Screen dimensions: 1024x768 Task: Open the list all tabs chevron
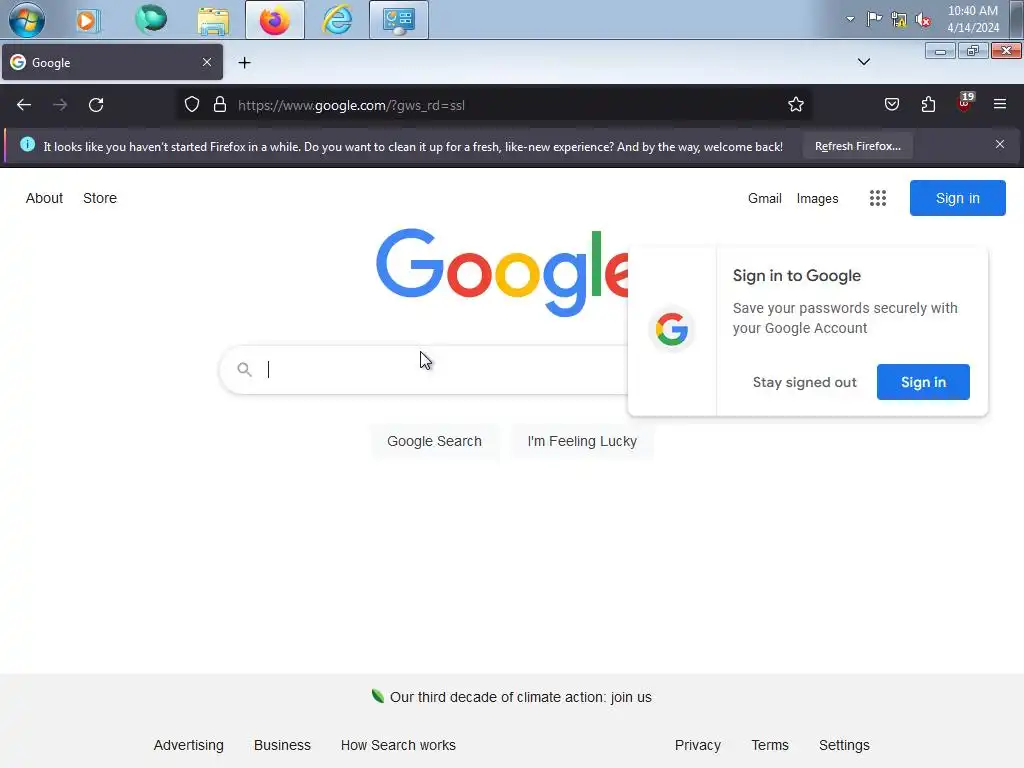[863, 62]
